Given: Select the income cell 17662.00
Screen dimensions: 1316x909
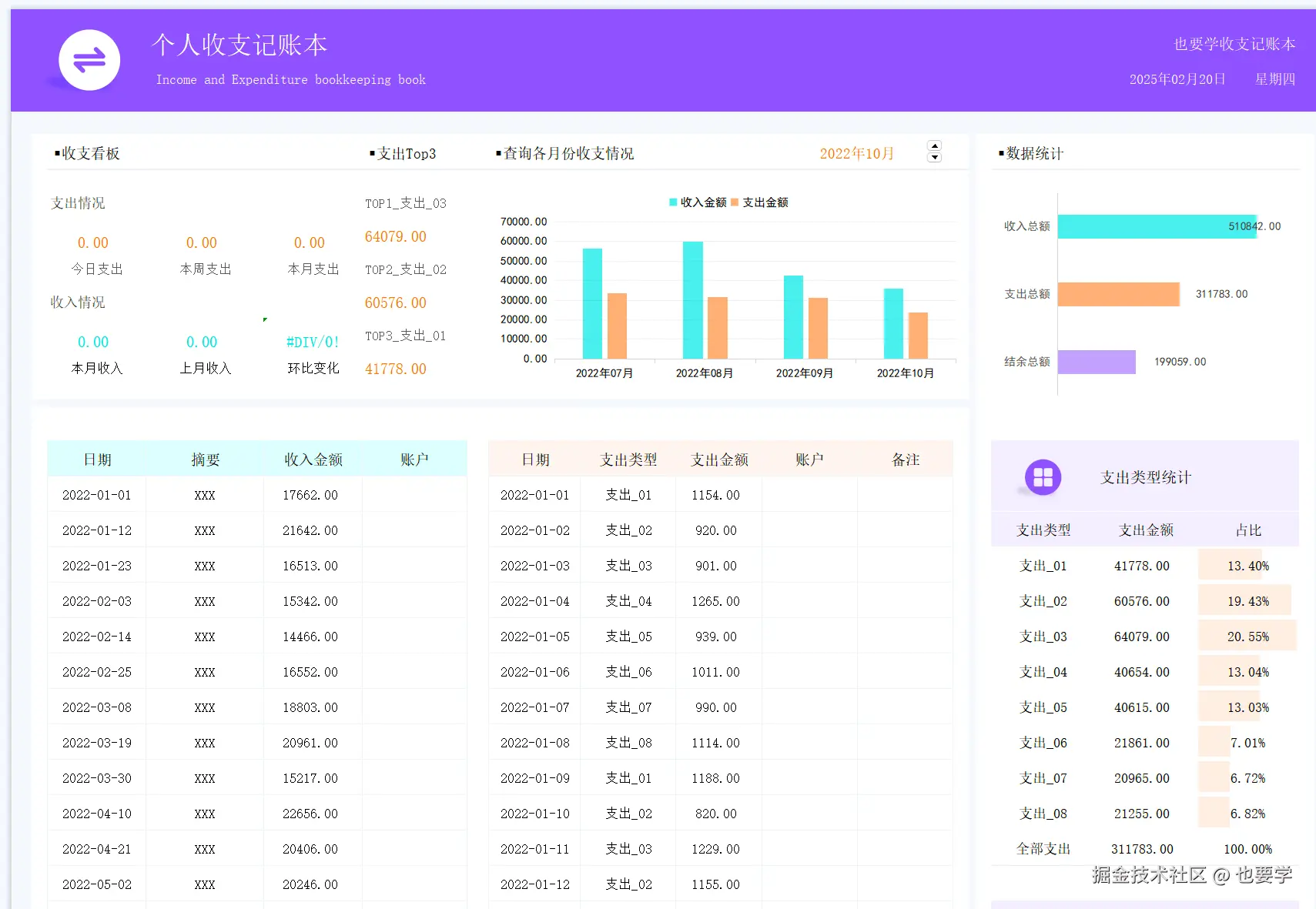Looking at the screenshot, I should (310, 495).
